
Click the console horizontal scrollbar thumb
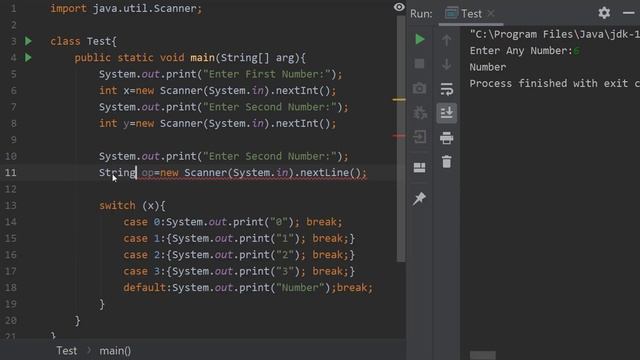coord(482,355)
